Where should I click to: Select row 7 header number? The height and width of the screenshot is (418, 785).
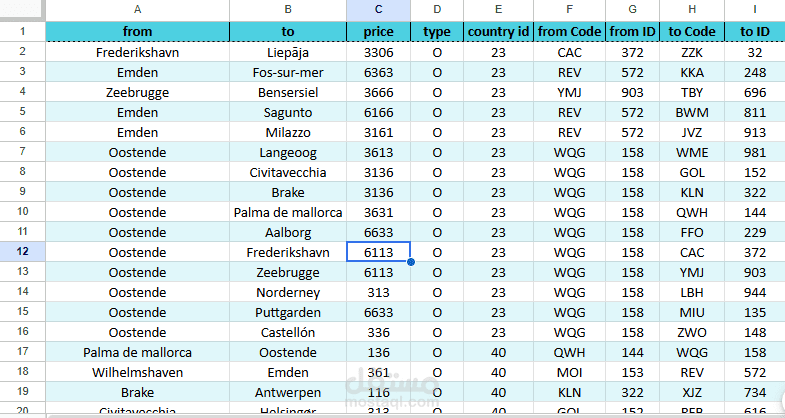pyautogui.click(x=23, y=151)
